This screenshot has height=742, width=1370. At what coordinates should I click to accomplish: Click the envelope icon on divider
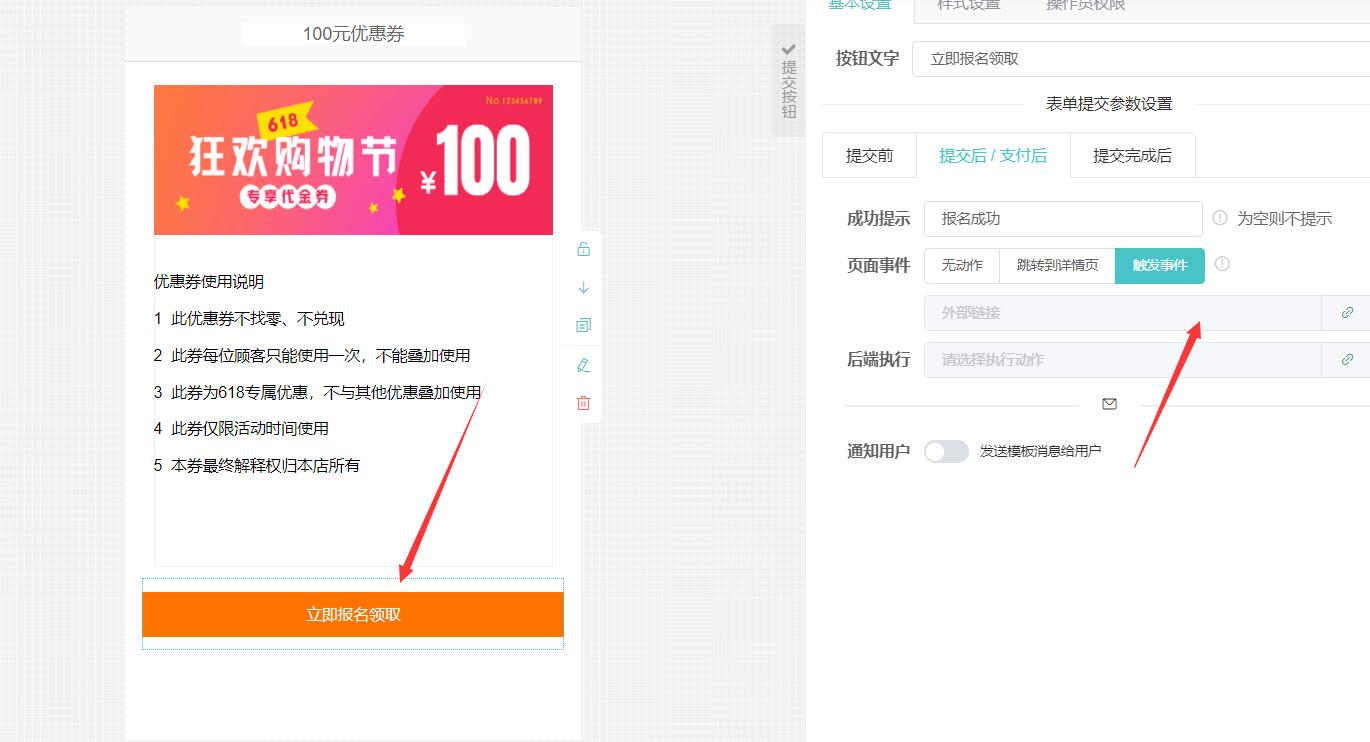tap(1109, 404)
